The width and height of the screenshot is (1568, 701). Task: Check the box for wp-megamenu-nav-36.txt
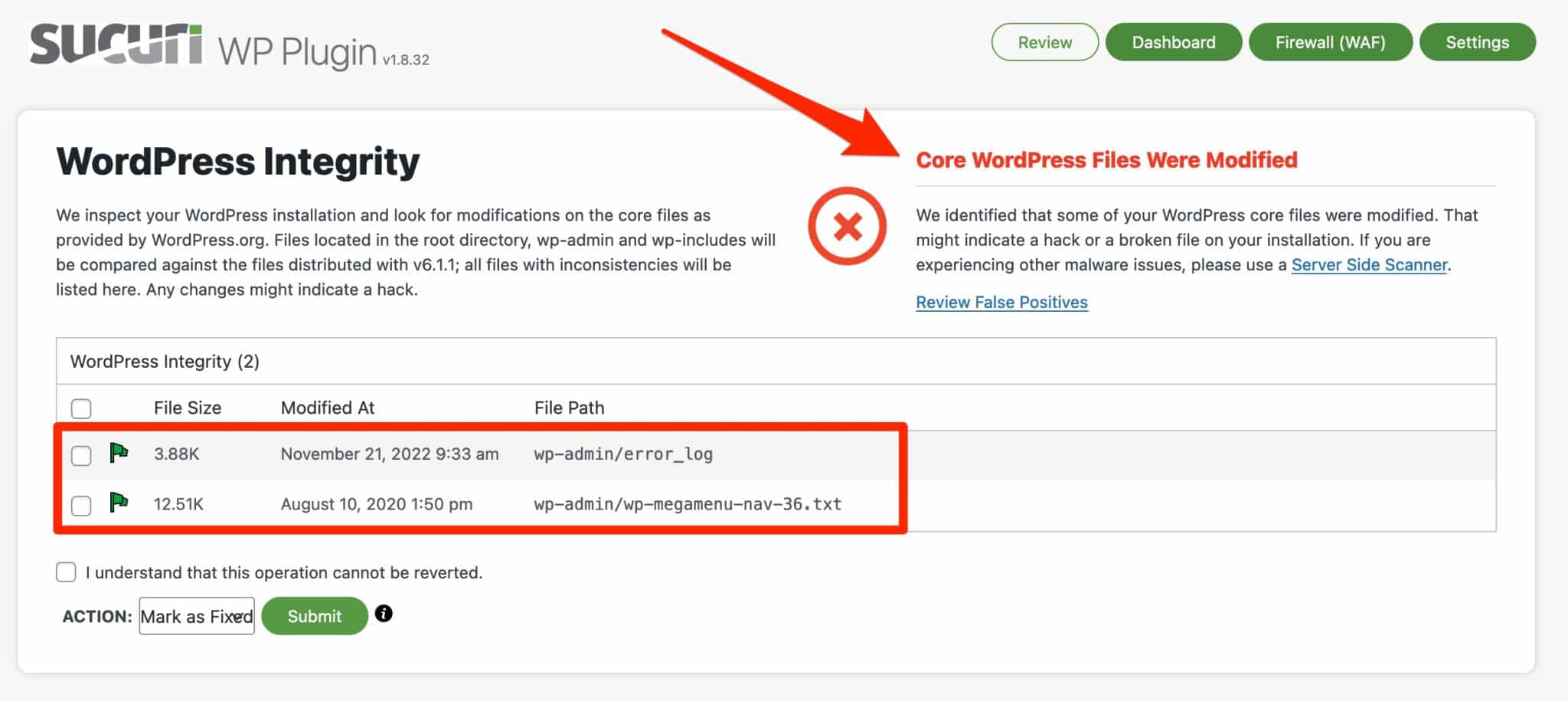[81, 506]
